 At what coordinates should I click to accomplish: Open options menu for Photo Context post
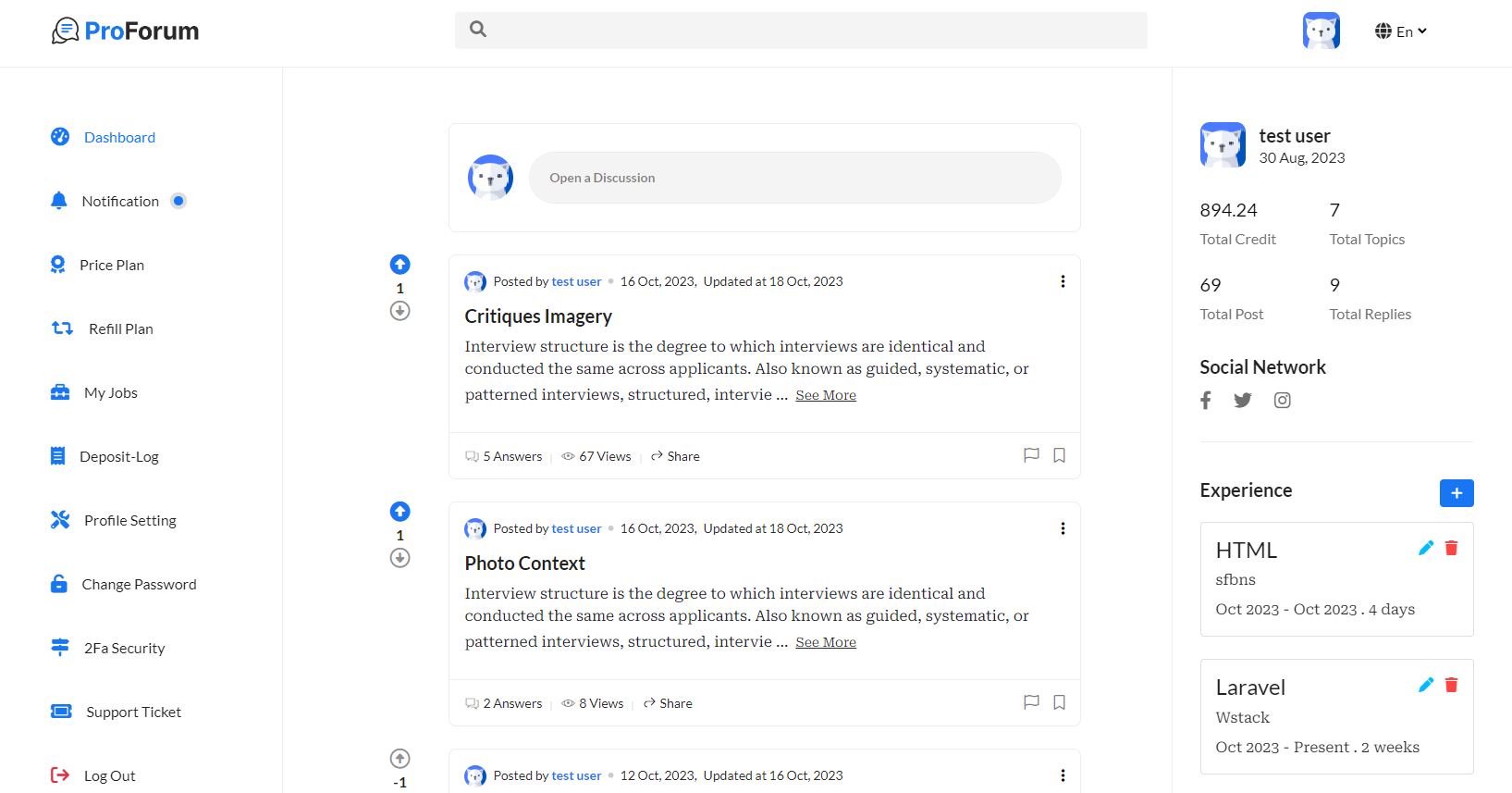[x=1063, y=528]
